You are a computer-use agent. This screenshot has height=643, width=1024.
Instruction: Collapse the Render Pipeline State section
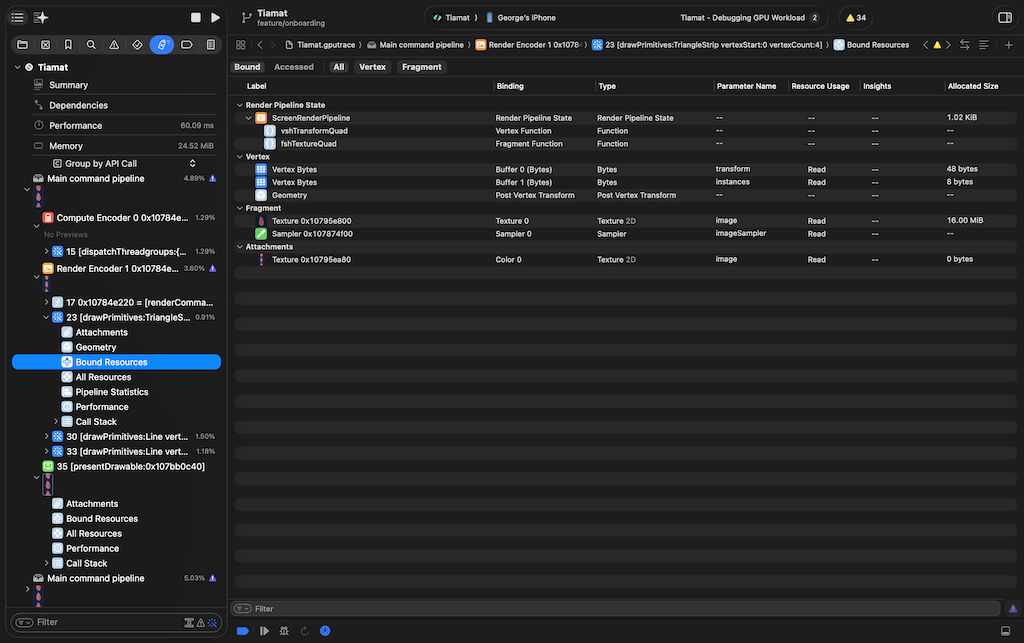click(240, 105)
